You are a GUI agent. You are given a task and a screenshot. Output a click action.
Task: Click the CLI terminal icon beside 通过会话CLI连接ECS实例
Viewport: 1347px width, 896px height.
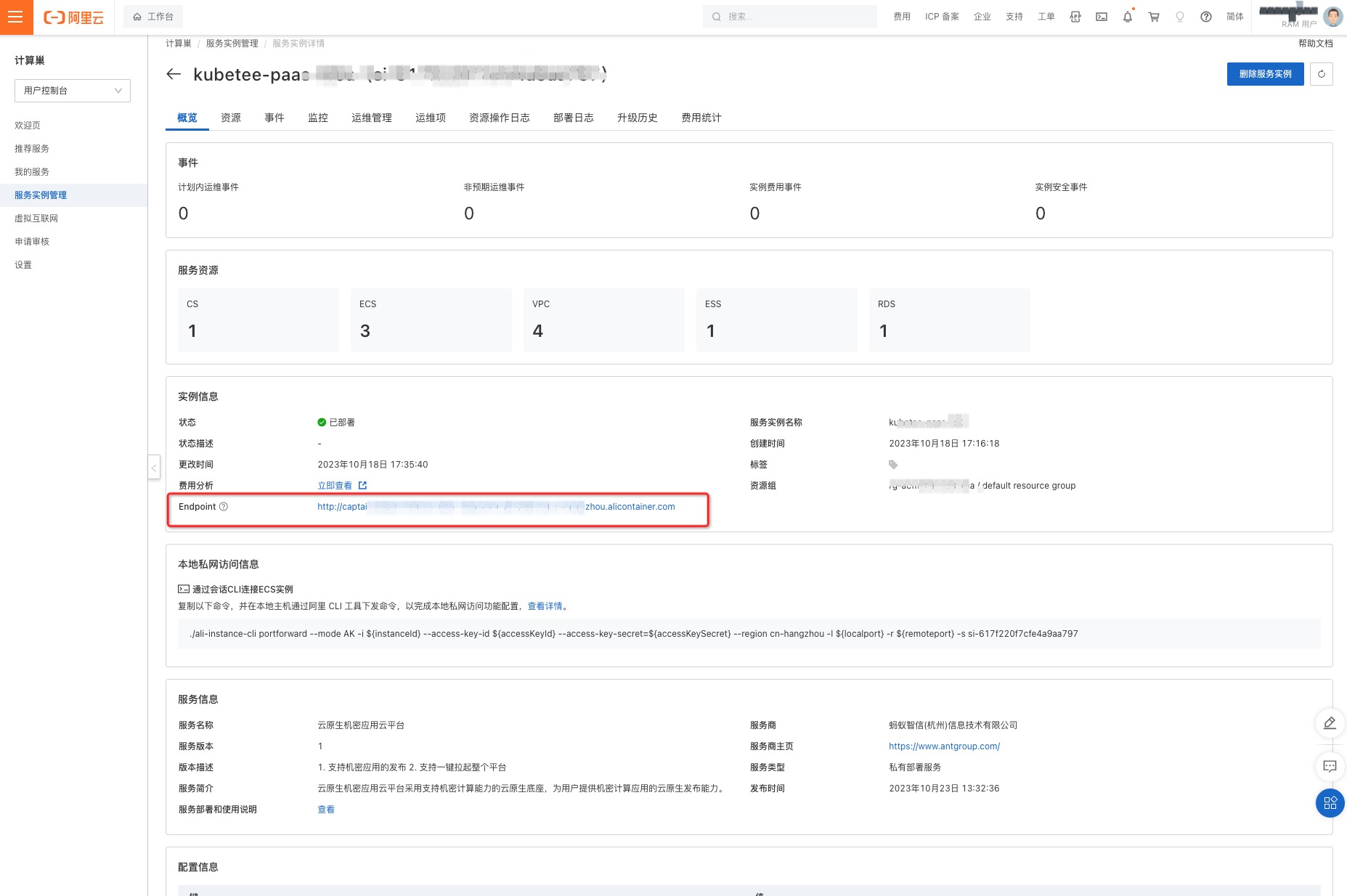(x=184, y=590)
